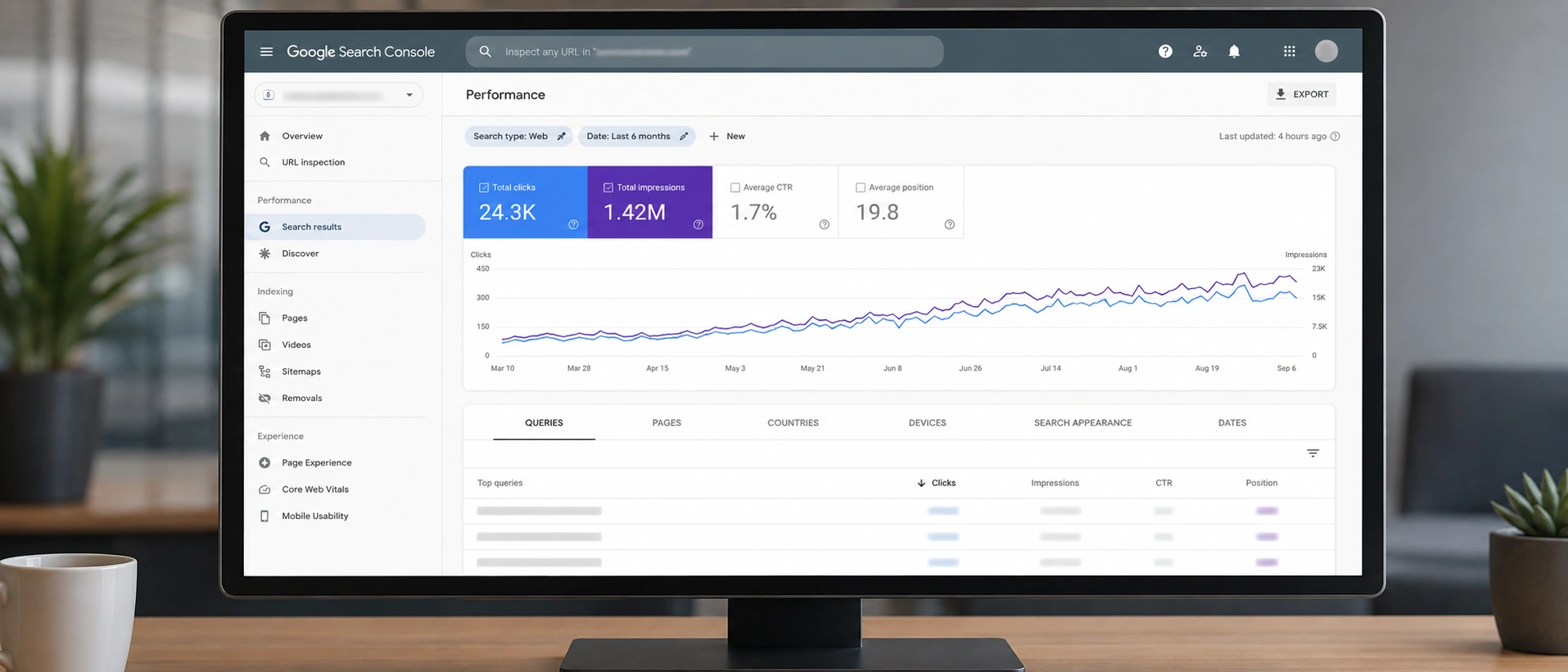Open the notifications bell
1568x672 pixels.
click(1234, 52)
